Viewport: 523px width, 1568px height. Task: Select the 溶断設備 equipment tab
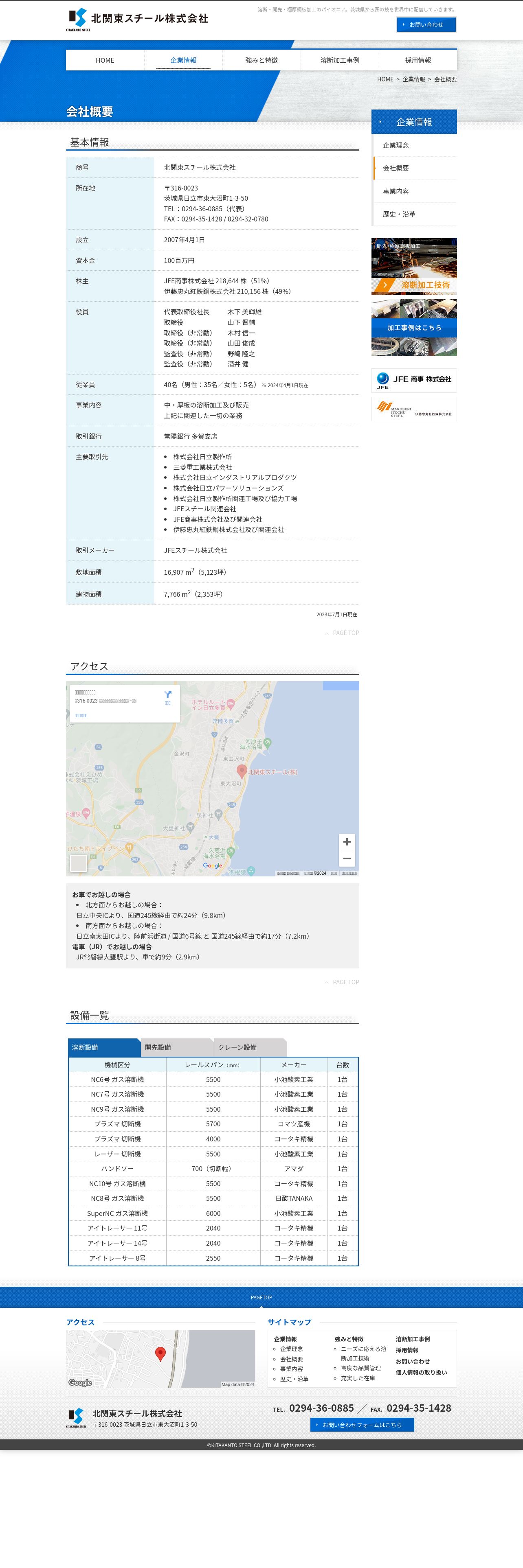tap(104, 1047)
